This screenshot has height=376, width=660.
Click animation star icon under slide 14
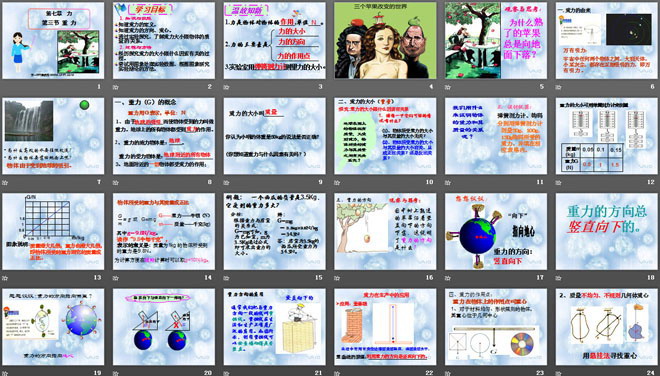point(116,278)
